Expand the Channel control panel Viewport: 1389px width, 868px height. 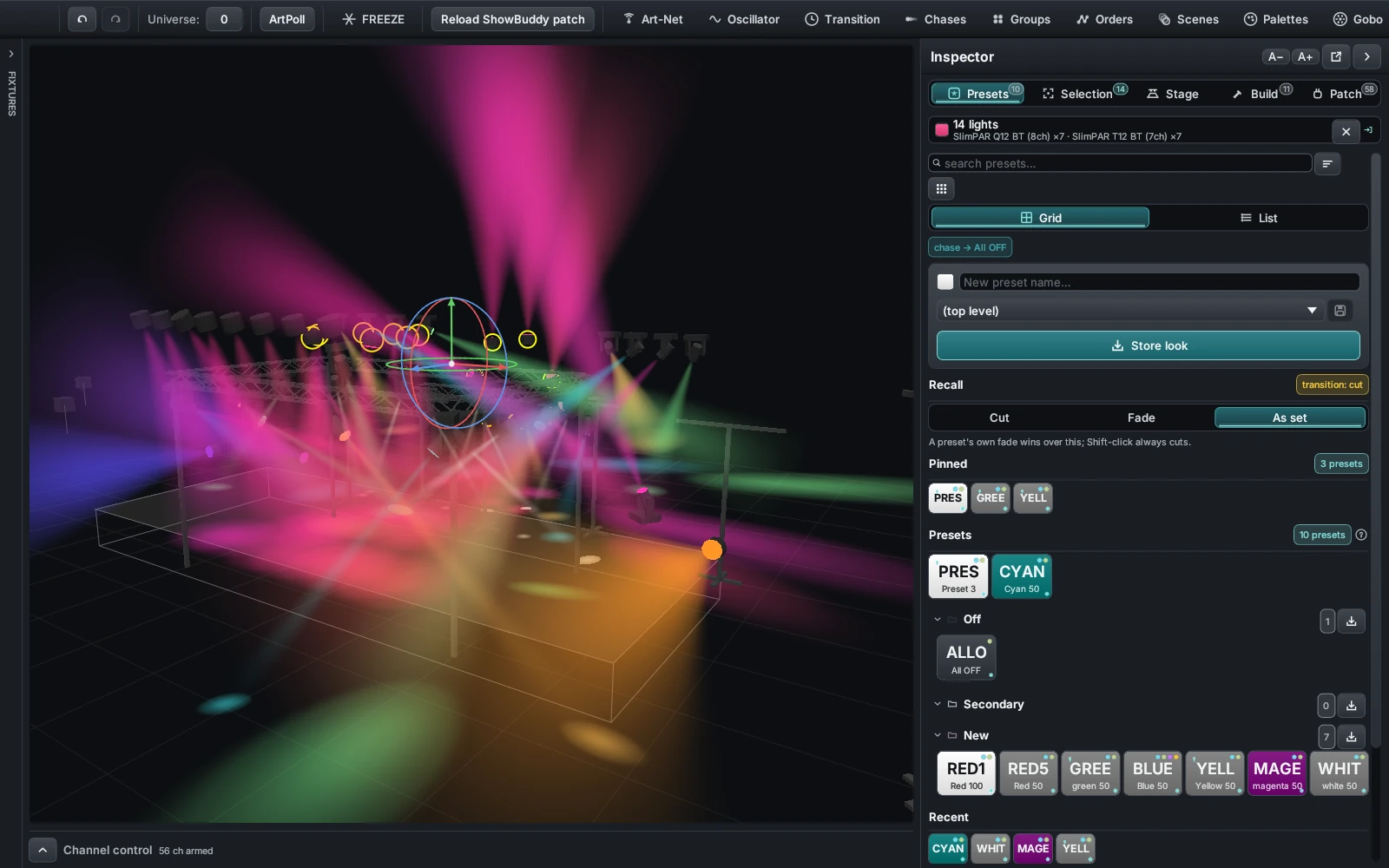[x=43, y=850]
